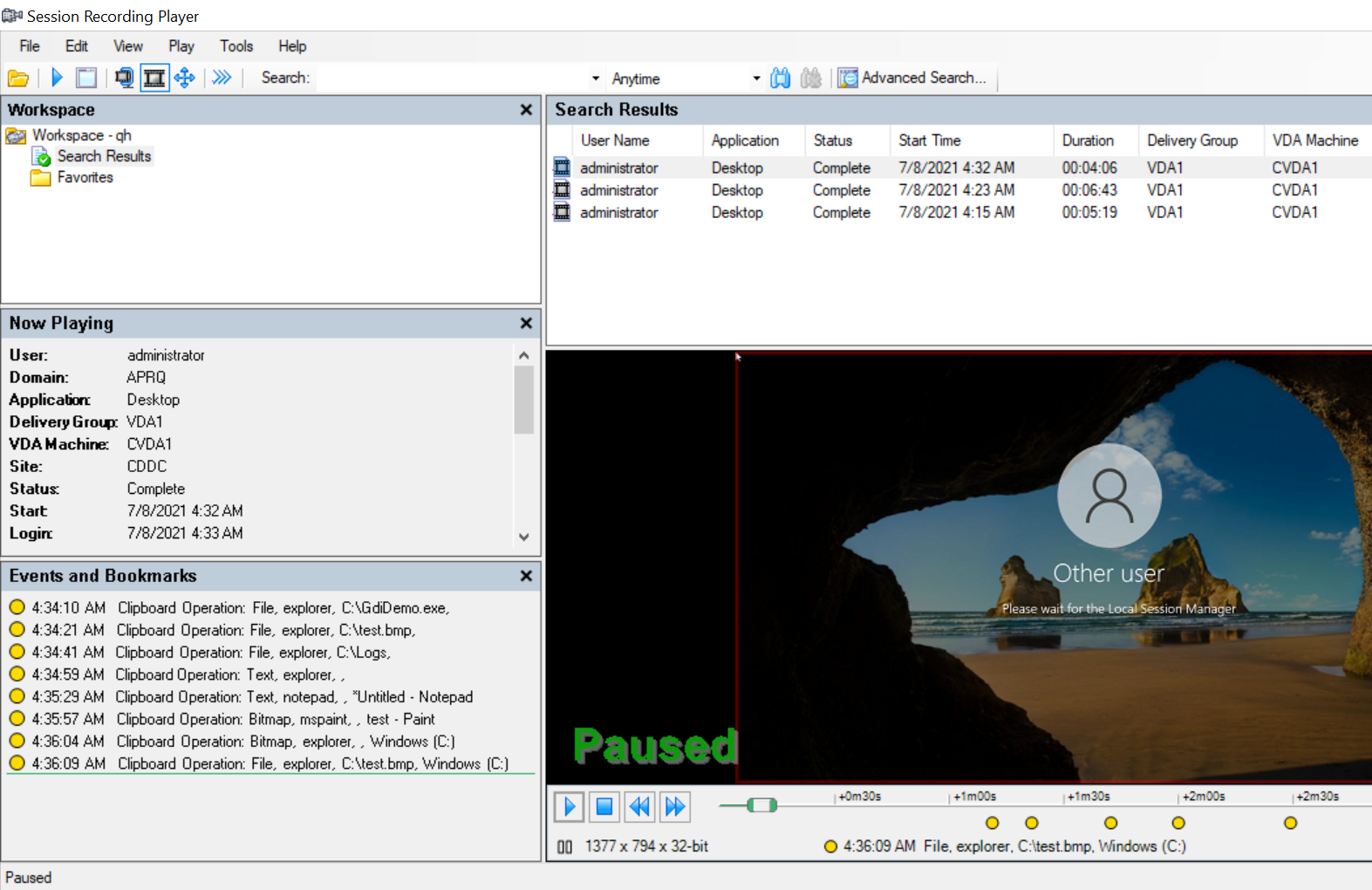The width and height of the screenshot is (1372, 890).
Task: Select Search Results in the Workspace tree
Action: (x=104, y=156)
